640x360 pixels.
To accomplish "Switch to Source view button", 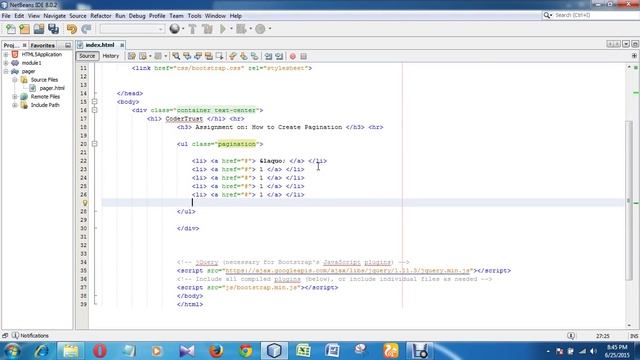I will (x=87, y=56).
